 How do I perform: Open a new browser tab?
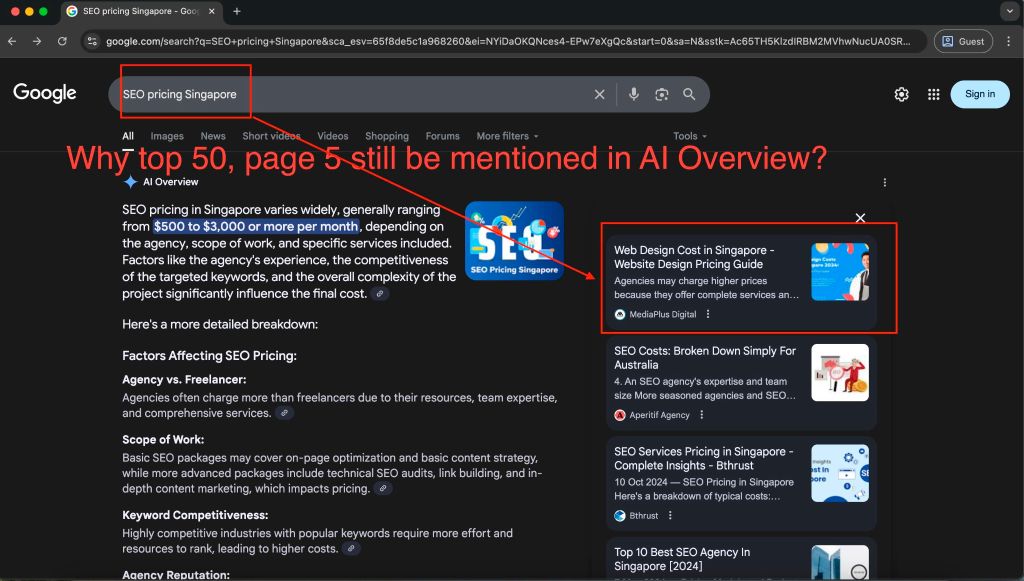pos(236,11)
